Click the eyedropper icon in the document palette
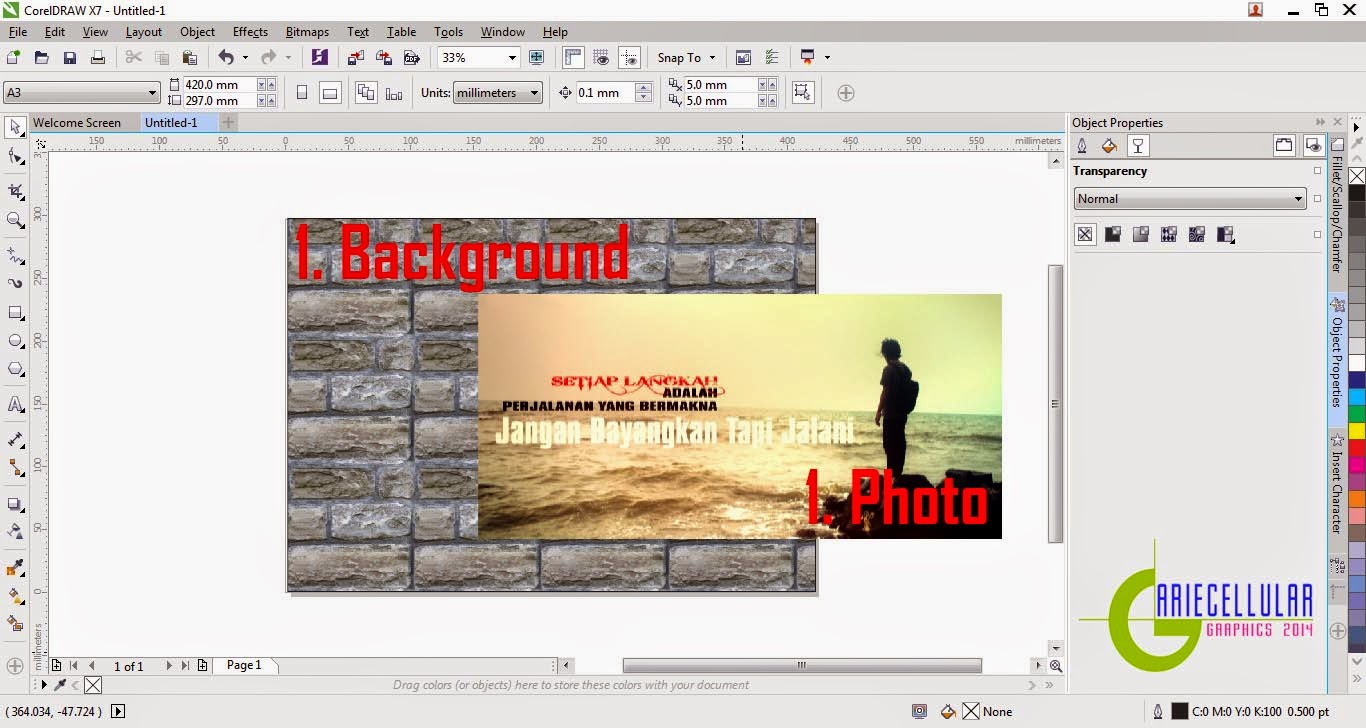 pos(60,685)
